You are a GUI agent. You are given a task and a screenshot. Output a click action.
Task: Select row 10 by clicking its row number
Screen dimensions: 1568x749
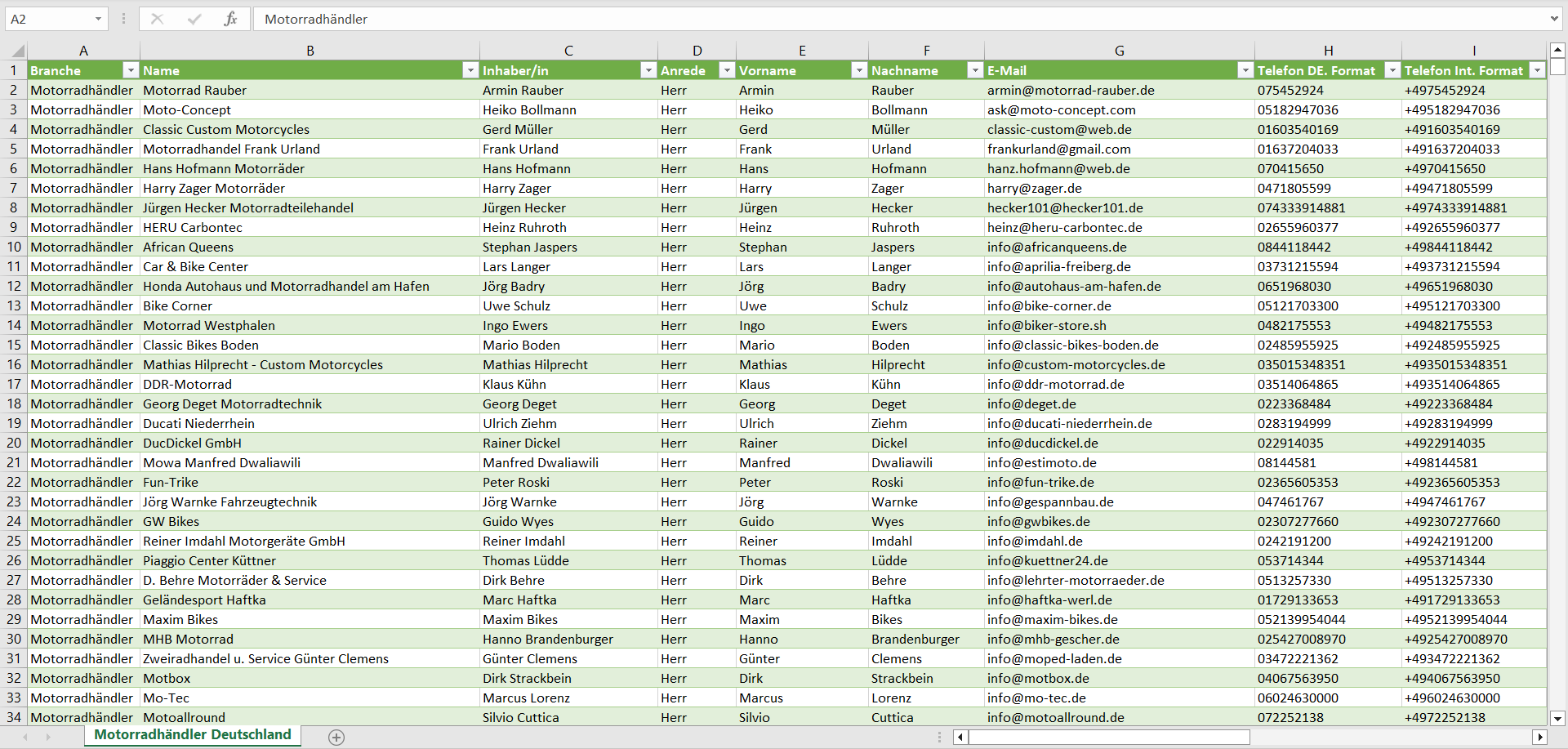(14, 247)
